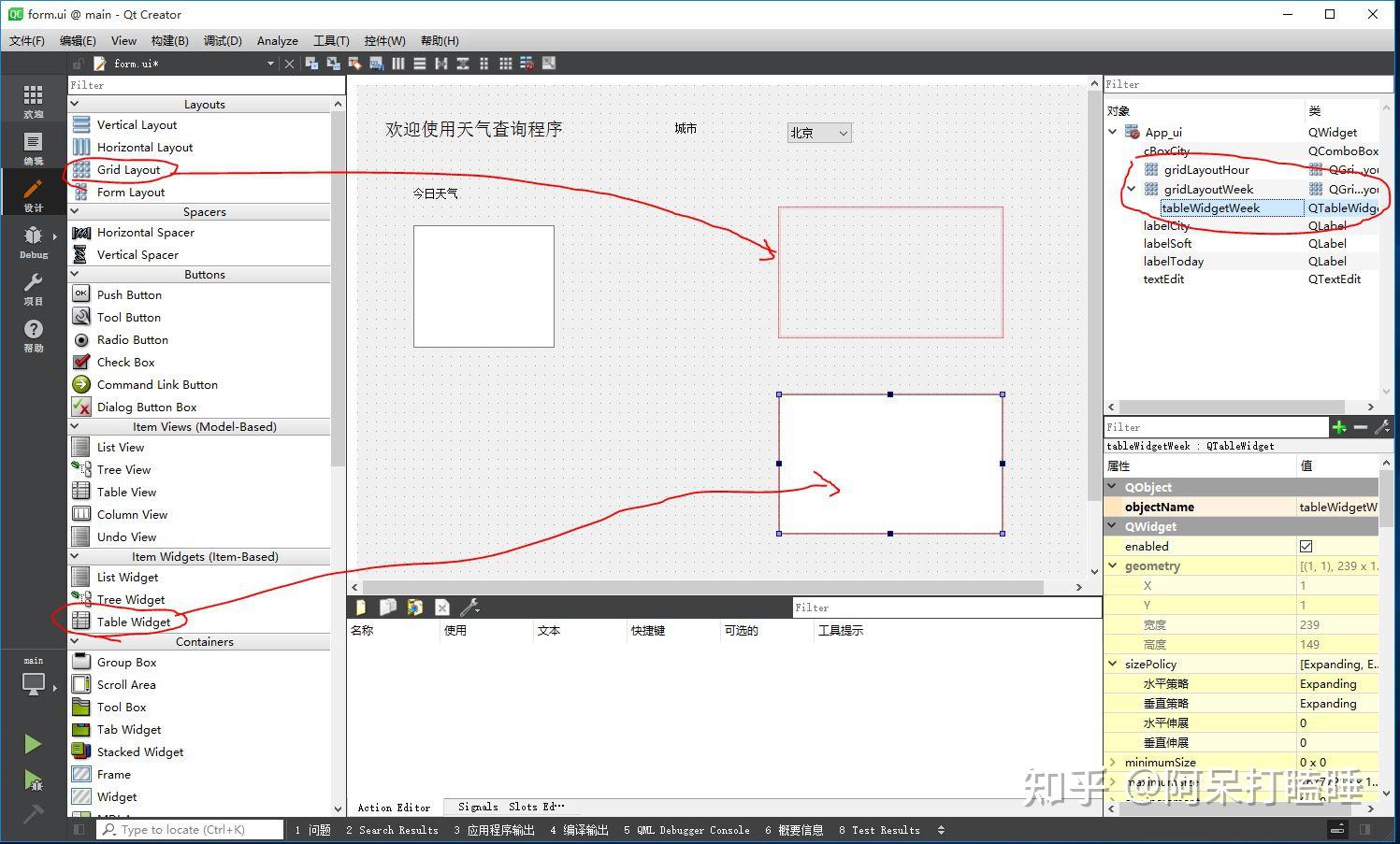Select the Lay Out Vertically icon
1400x844 pixels.
tap(419, 63)
